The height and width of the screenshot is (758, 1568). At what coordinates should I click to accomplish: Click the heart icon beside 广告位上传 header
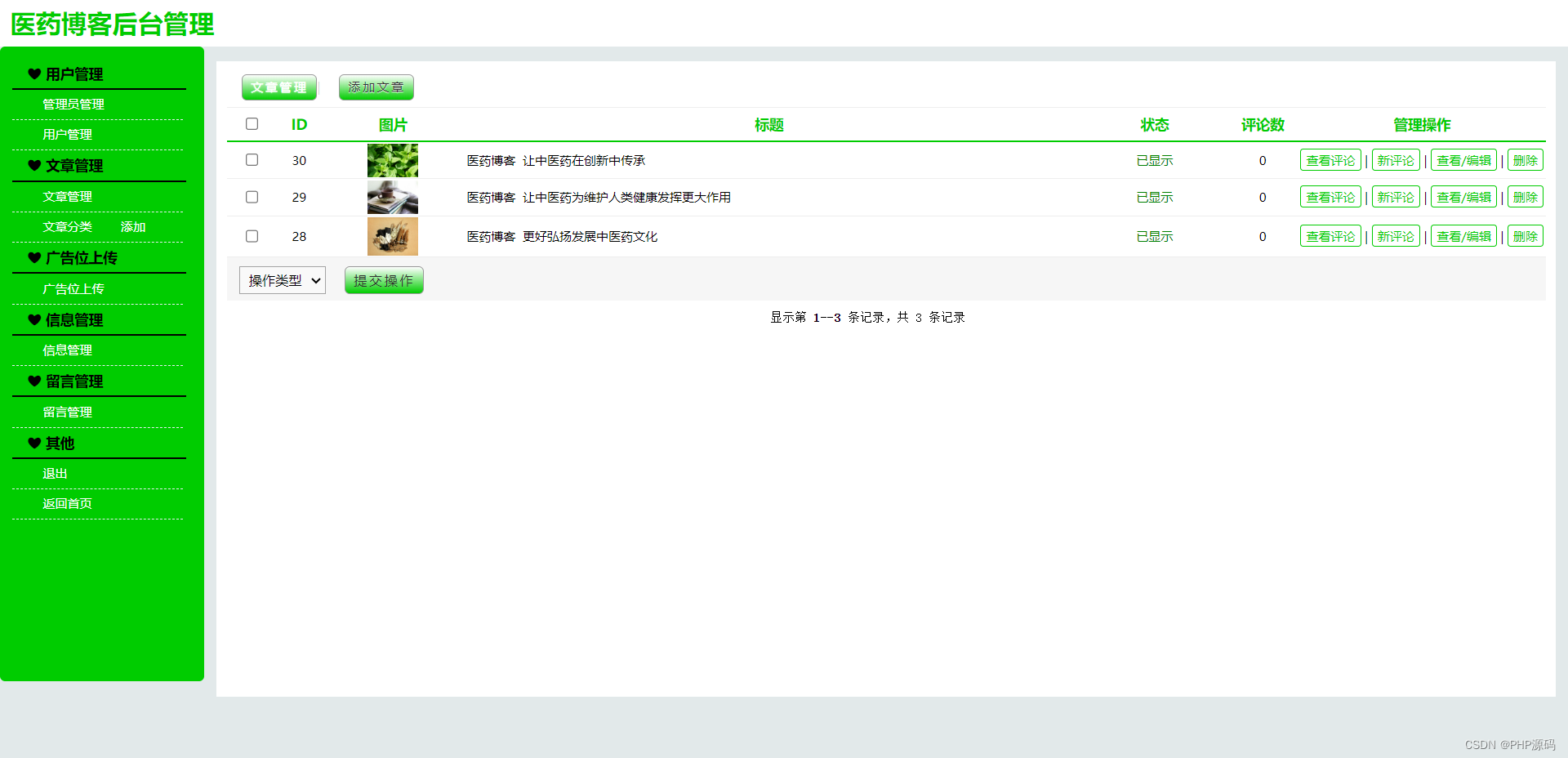point(34,258)
